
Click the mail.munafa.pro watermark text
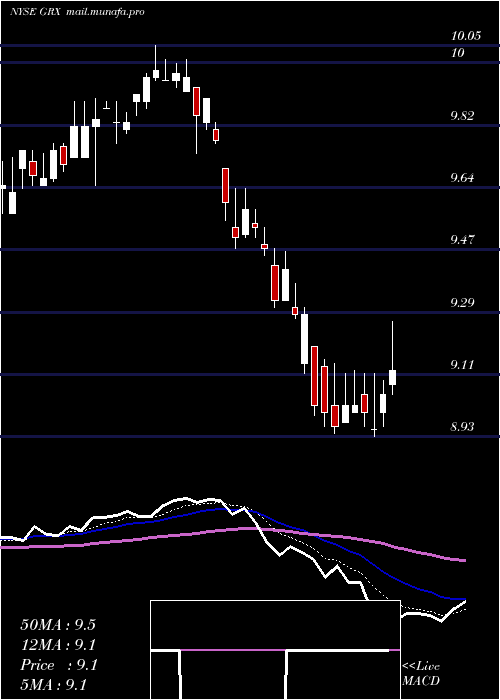pos(105,12)
